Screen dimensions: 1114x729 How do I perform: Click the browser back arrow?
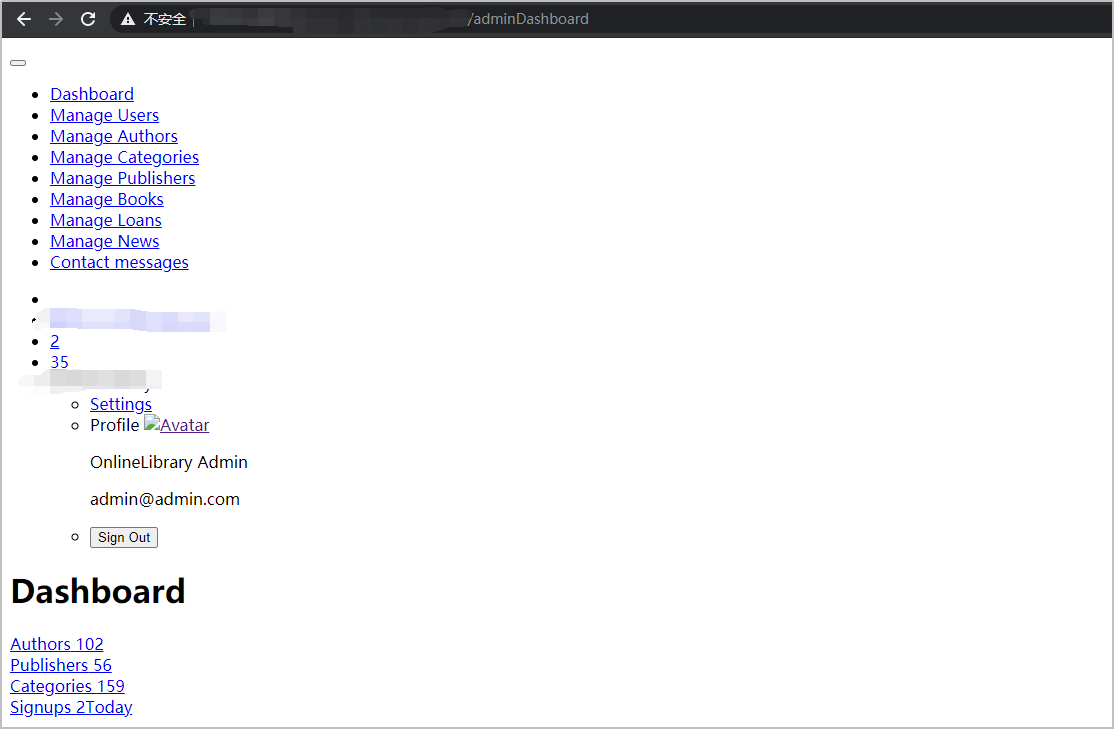pos(24,19)
